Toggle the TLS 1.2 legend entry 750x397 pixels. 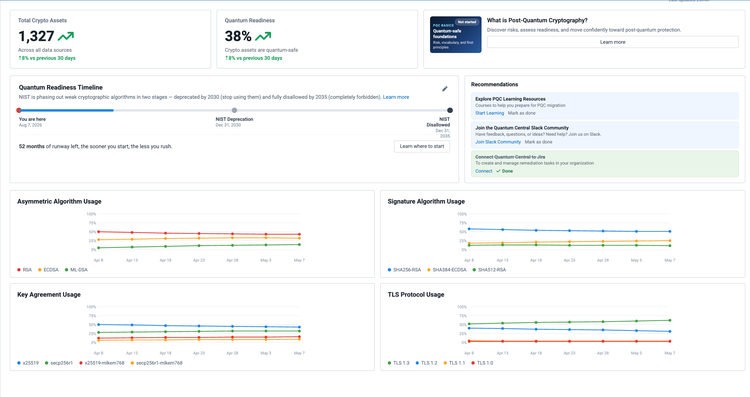[x=427, y=363]
